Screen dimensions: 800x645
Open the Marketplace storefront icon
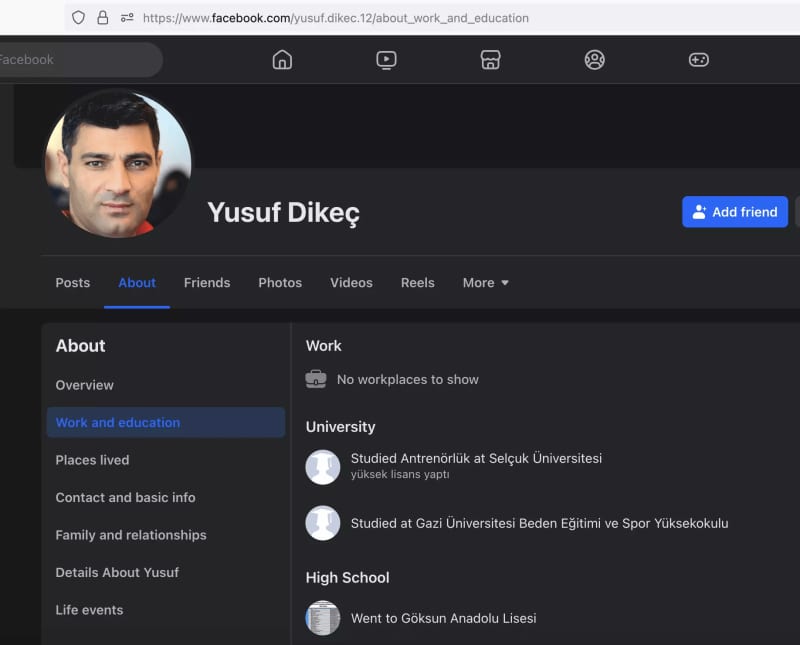(490, 60)
